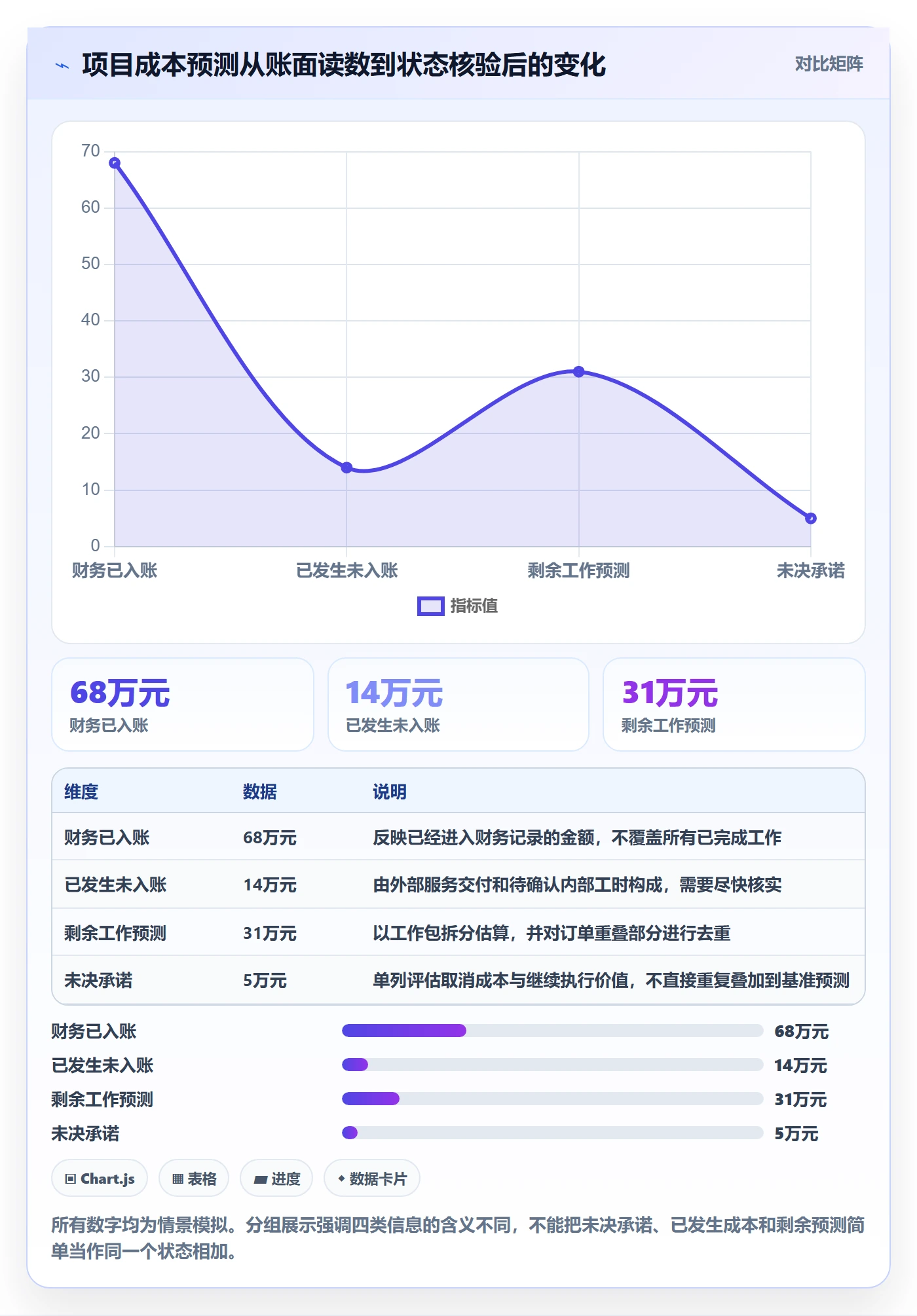Click the 已发生未入账 x-axis label
Viewport: 917px width, 1316px height.
pos(347,571)
